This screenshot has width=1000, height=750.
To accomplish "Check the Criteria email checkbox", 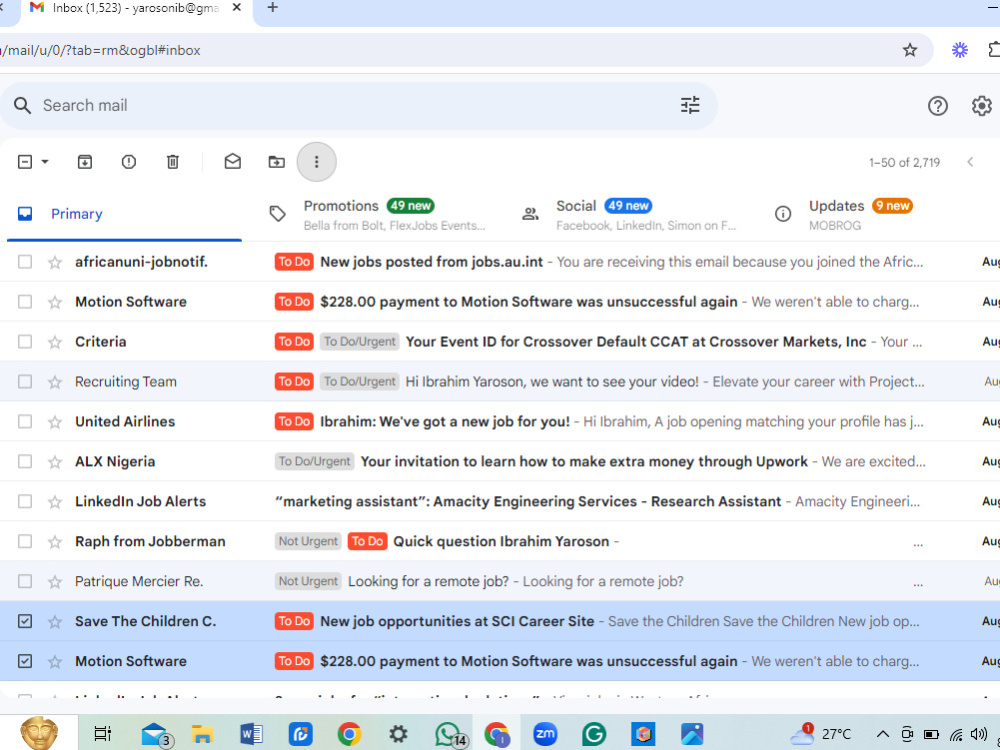I will pyautogui.click(x=25, y=342).
